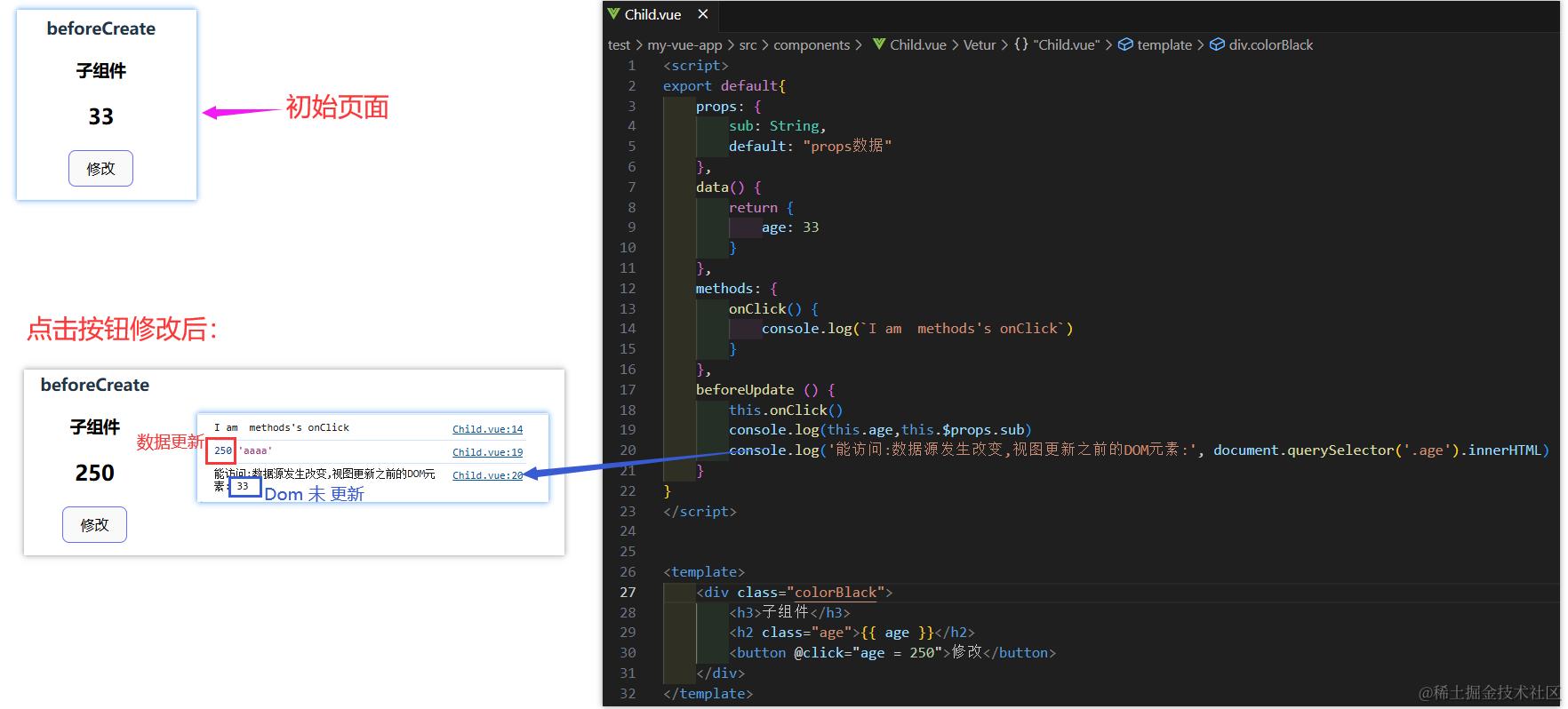Click number 250 in the updated page
1568x709 pixels.
tap(95, 473)
